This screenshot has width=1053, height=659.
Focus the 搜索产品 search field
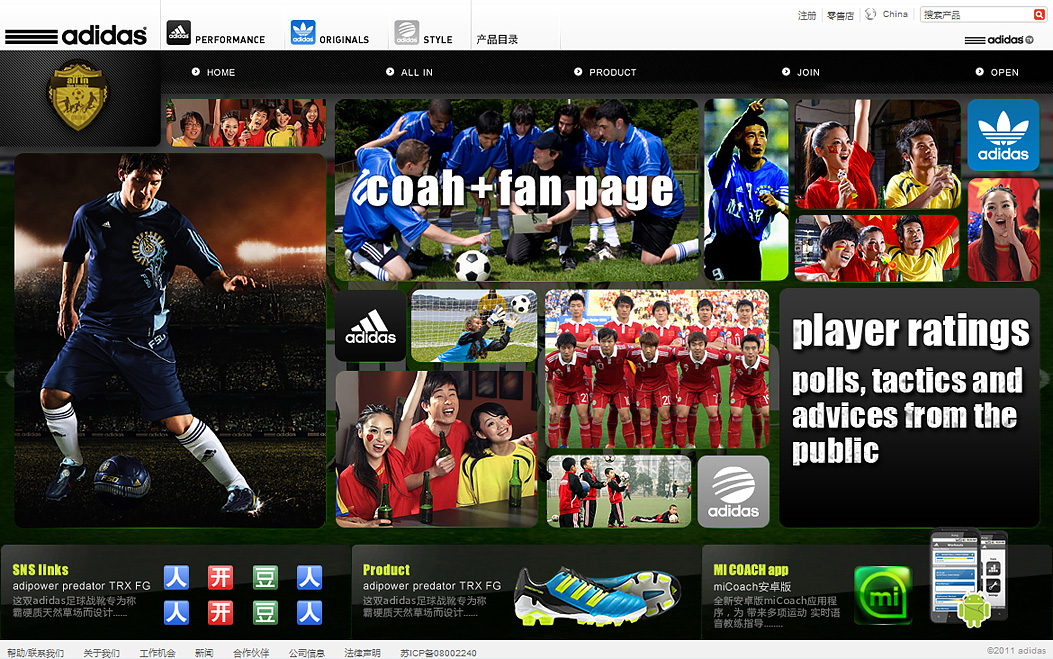click(x=977, y=15)
